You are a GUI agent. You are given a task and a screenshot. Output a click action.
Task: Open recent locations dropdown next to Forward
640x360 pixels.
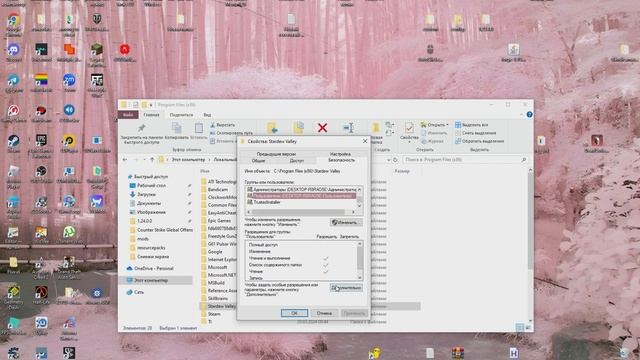pos(143,160)
